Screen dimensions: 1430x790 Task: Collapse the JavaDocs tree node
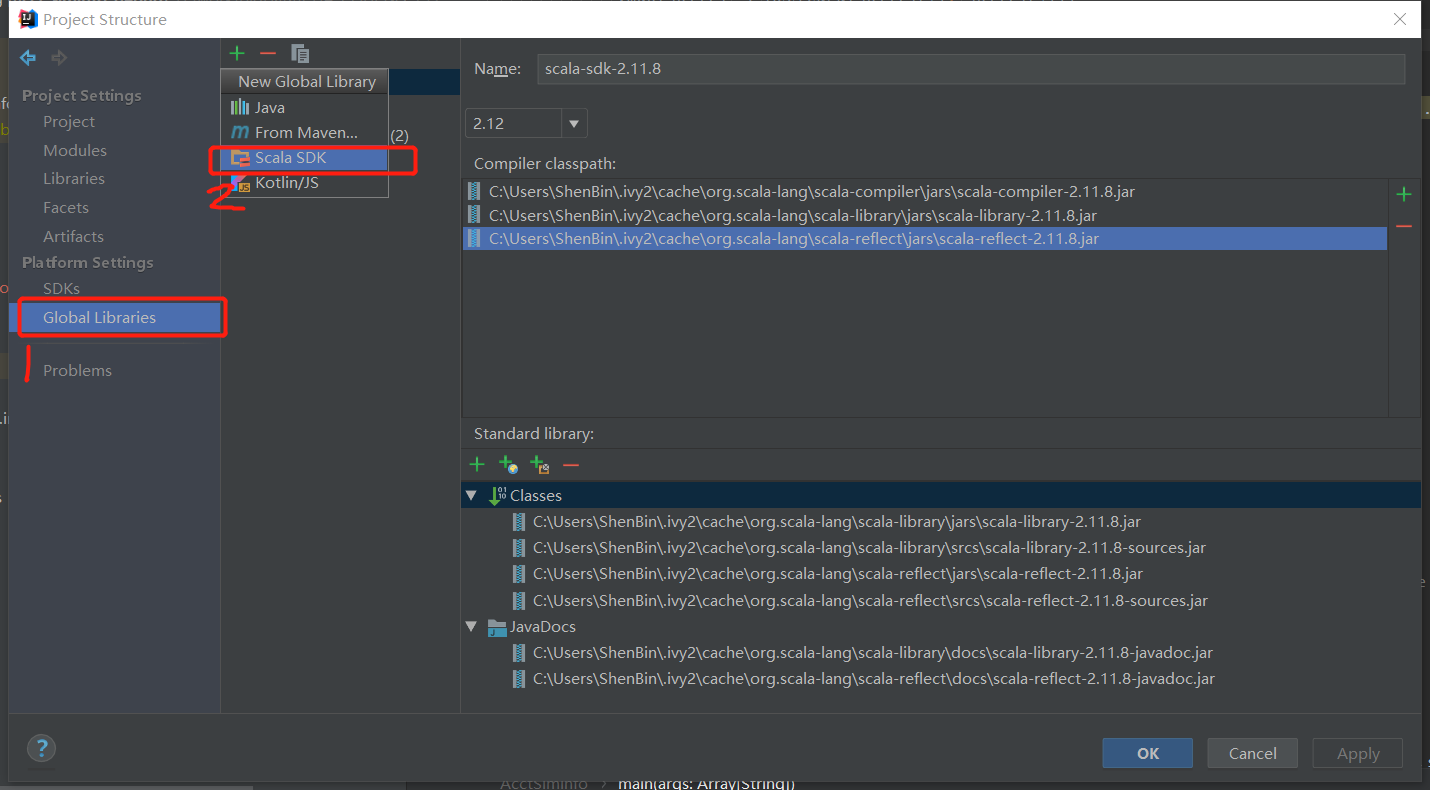coord(471,627)
